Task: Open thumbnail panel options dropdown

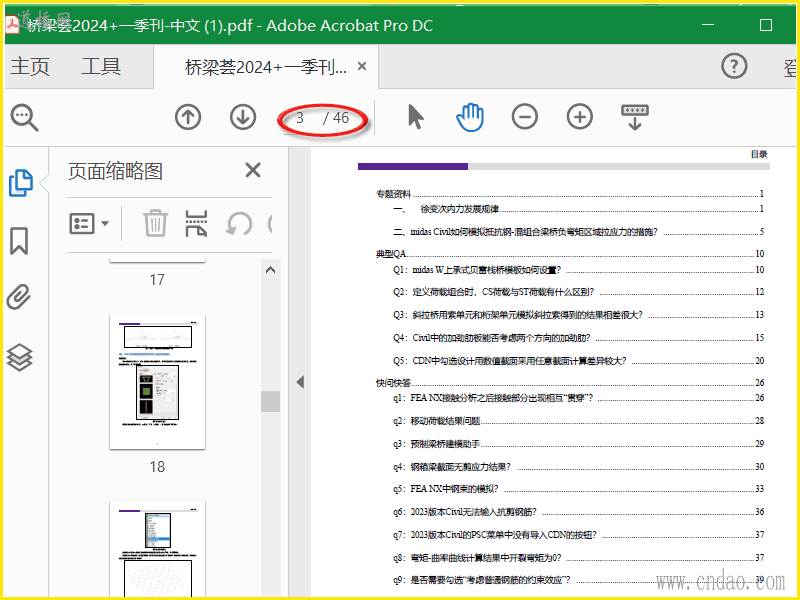Action: coord(89,223)
